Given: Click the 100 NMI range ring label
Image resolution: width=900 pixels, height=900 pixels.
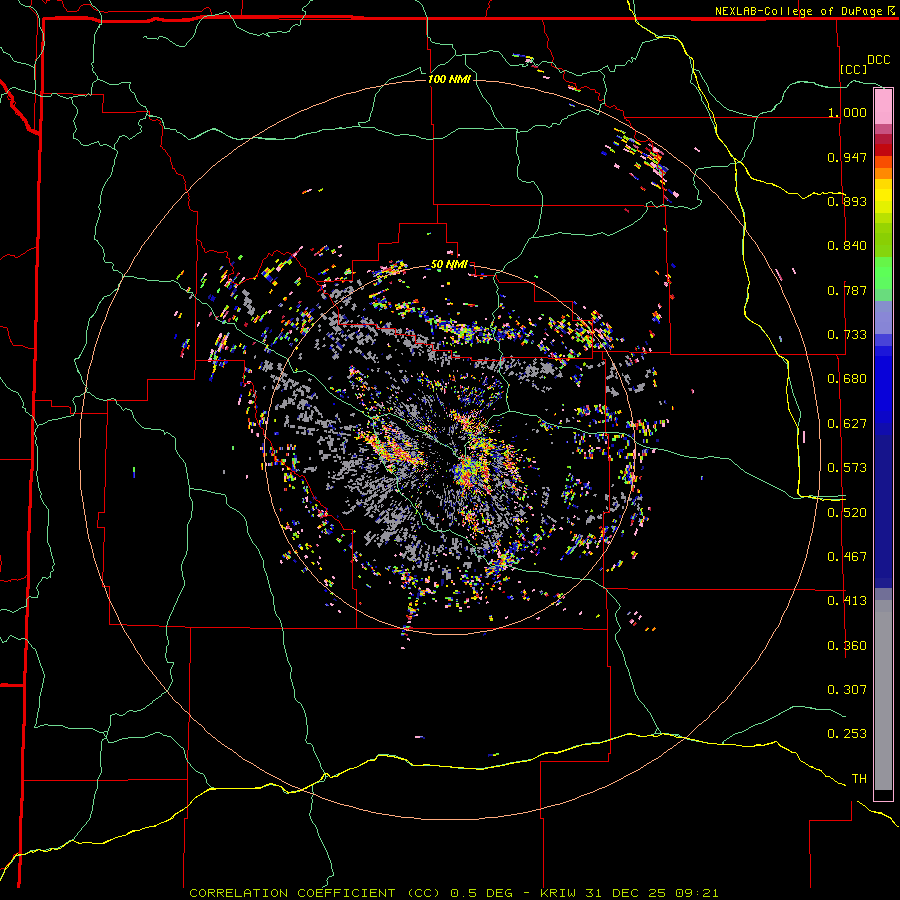Looking at the screenshot, I should pos(449,79).
